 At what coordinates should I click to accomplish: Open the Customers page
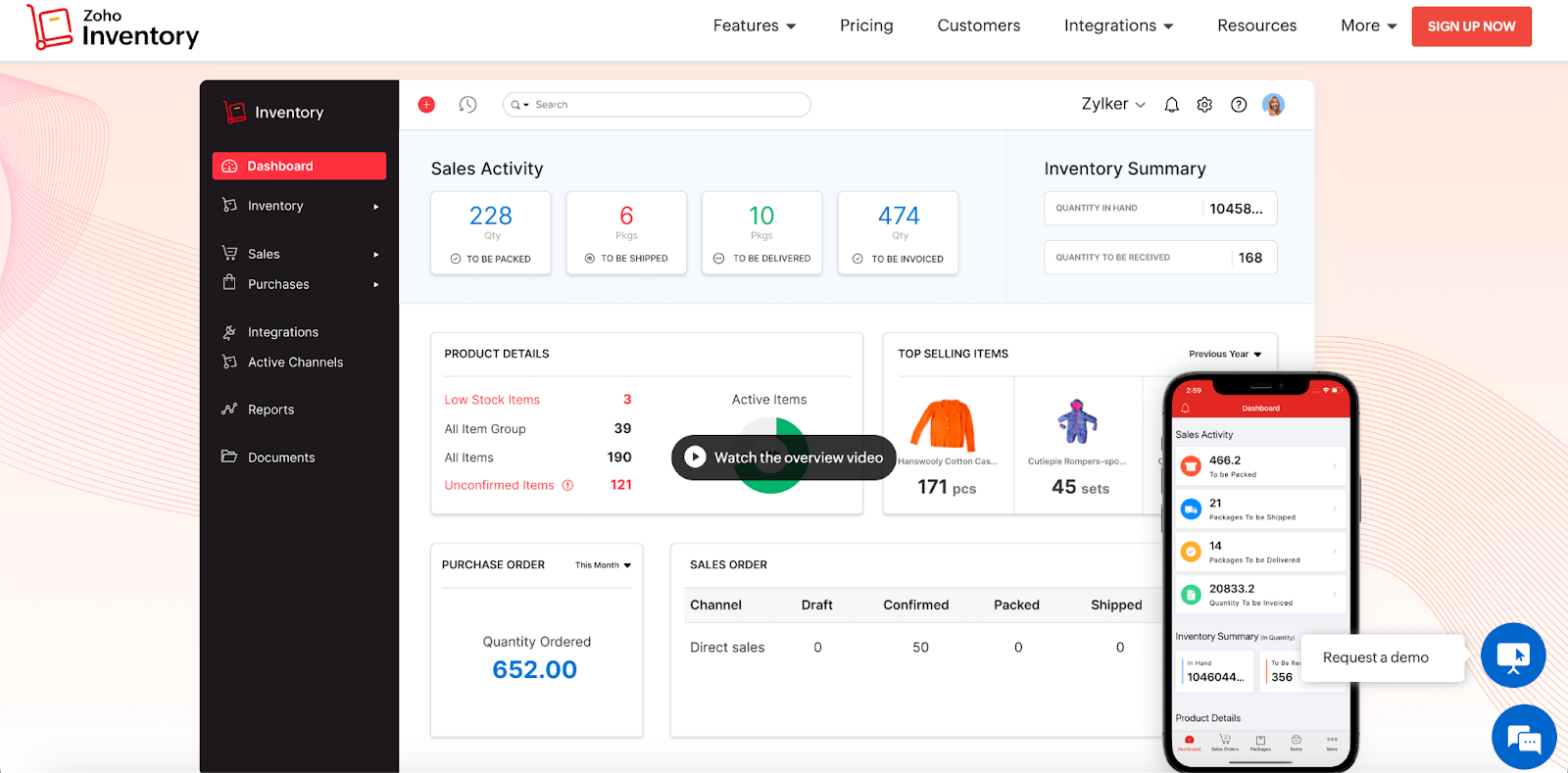(979, 25)
